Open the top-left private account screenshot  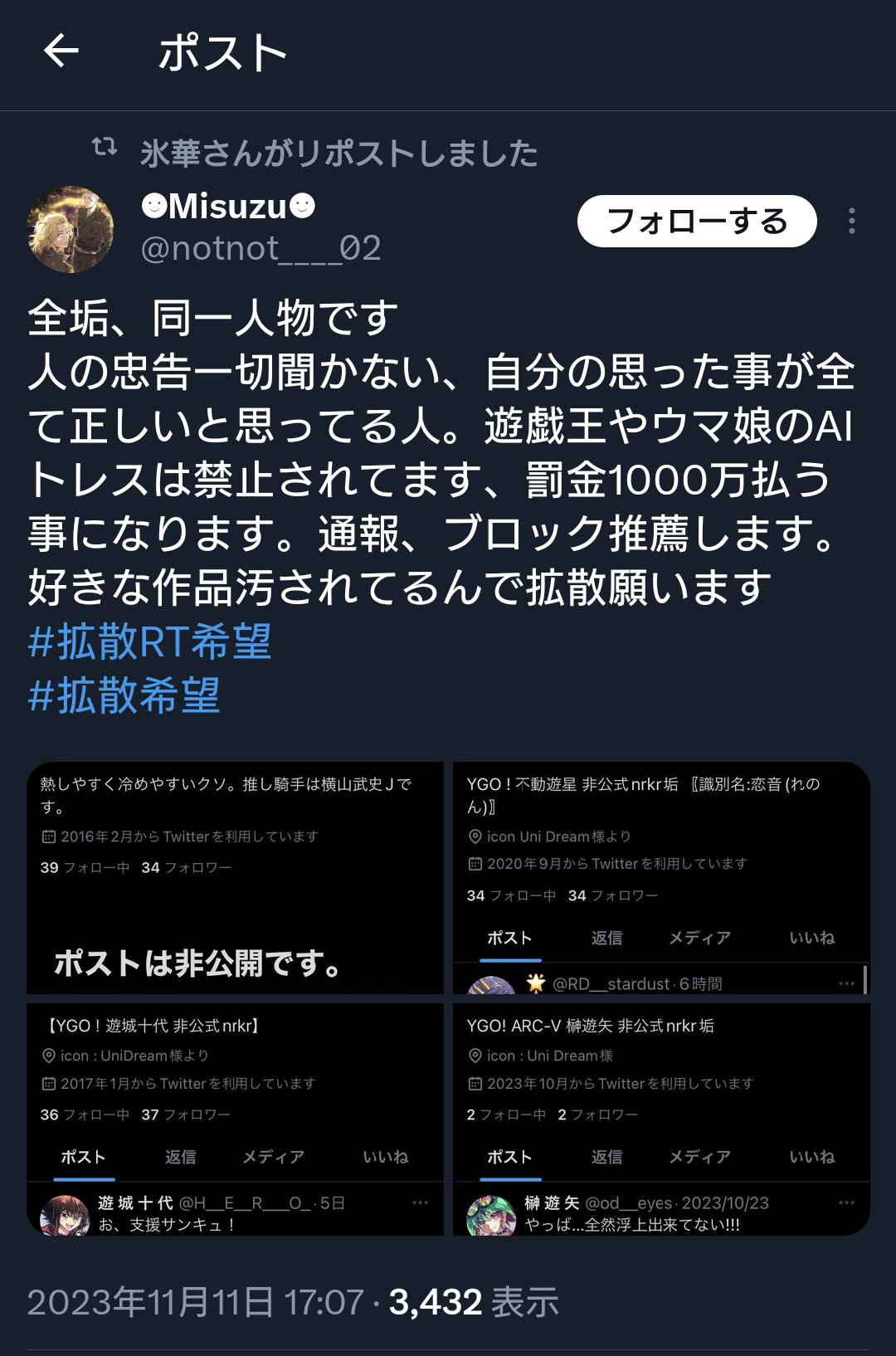click(x=235, y=878)
